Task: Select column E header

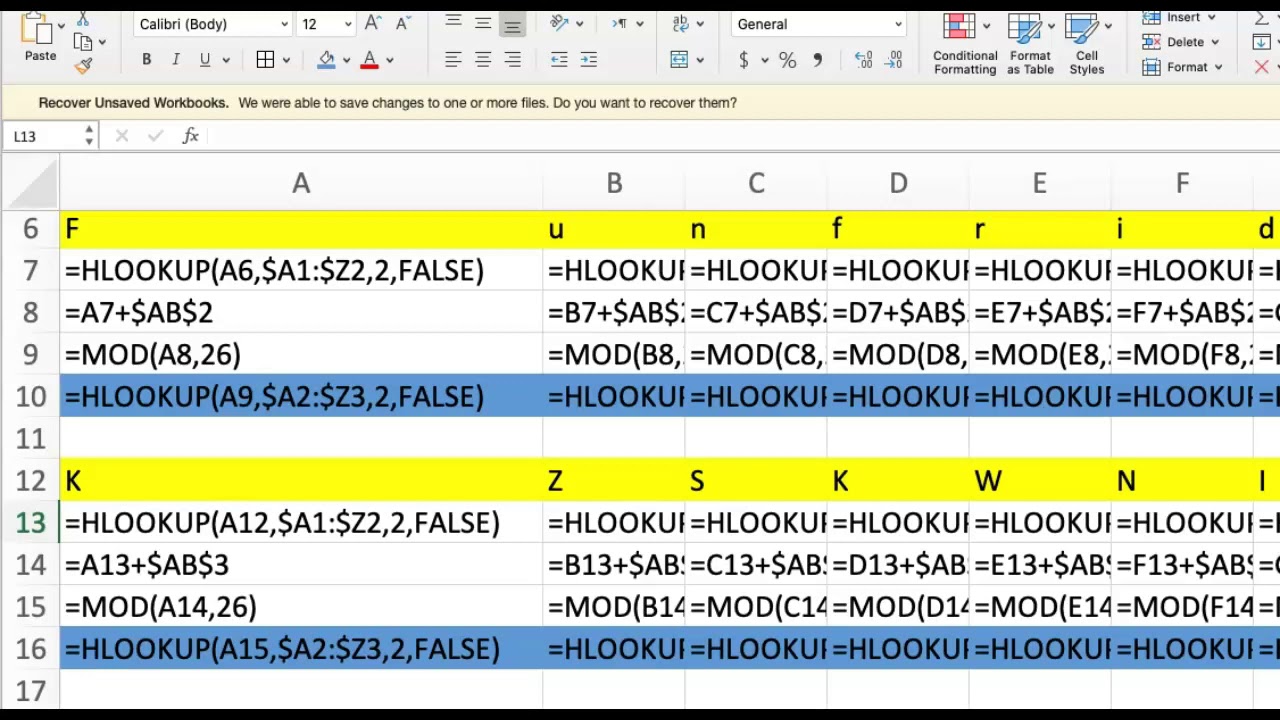Action: 1040,183
